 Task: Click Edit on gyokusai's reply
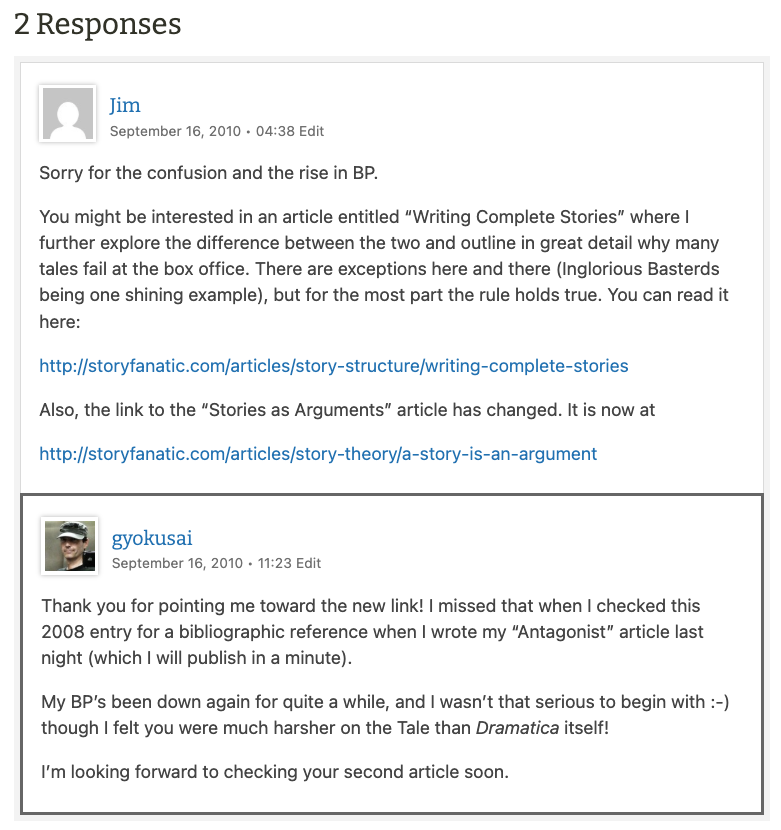[309, 563]
